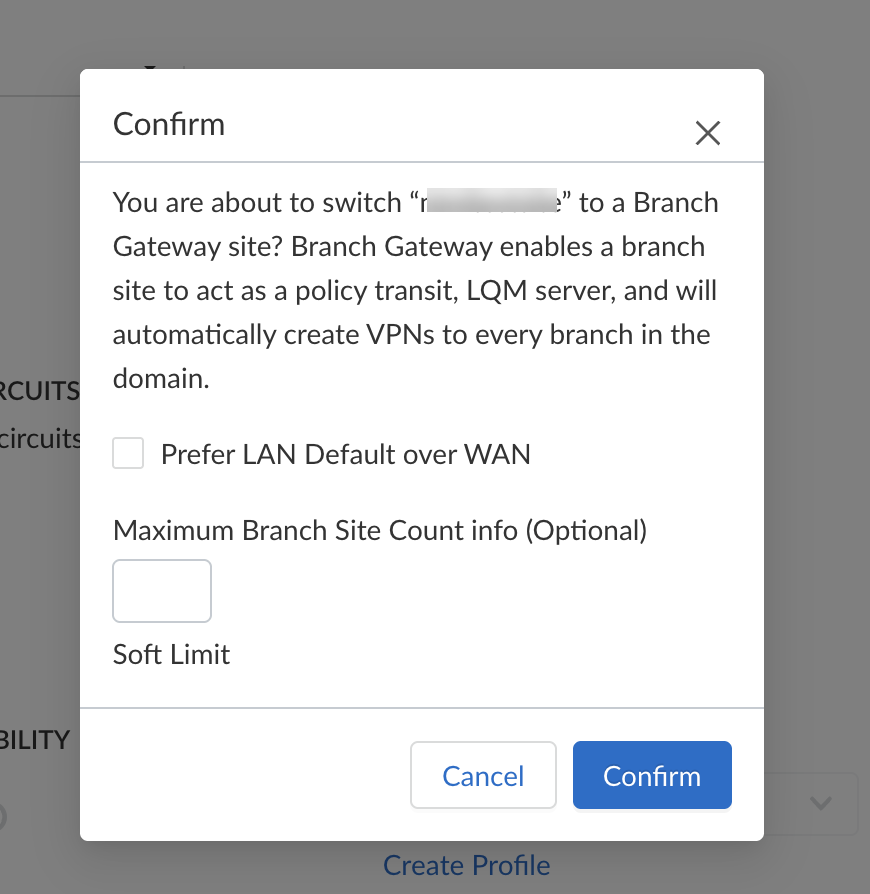
Task: Click the 'CIRCUITS' heading behind the dialog
Action: pos(40,390)
